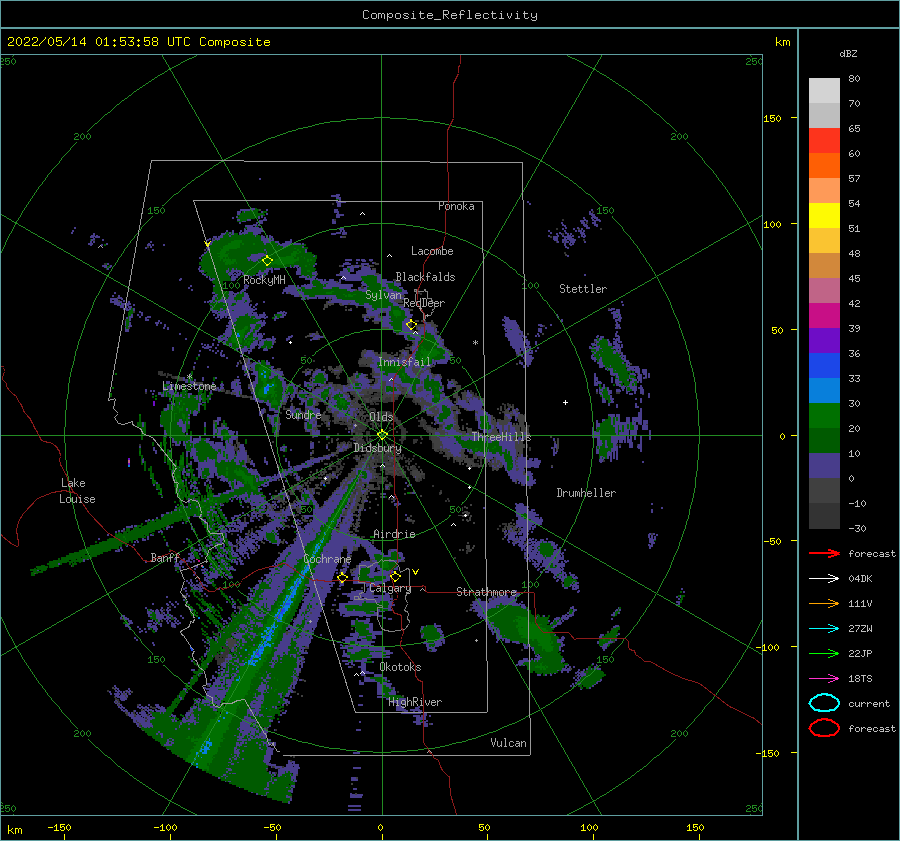Click the Limestone label
This screenshot has height=841, width=900.
coord(189,386)
